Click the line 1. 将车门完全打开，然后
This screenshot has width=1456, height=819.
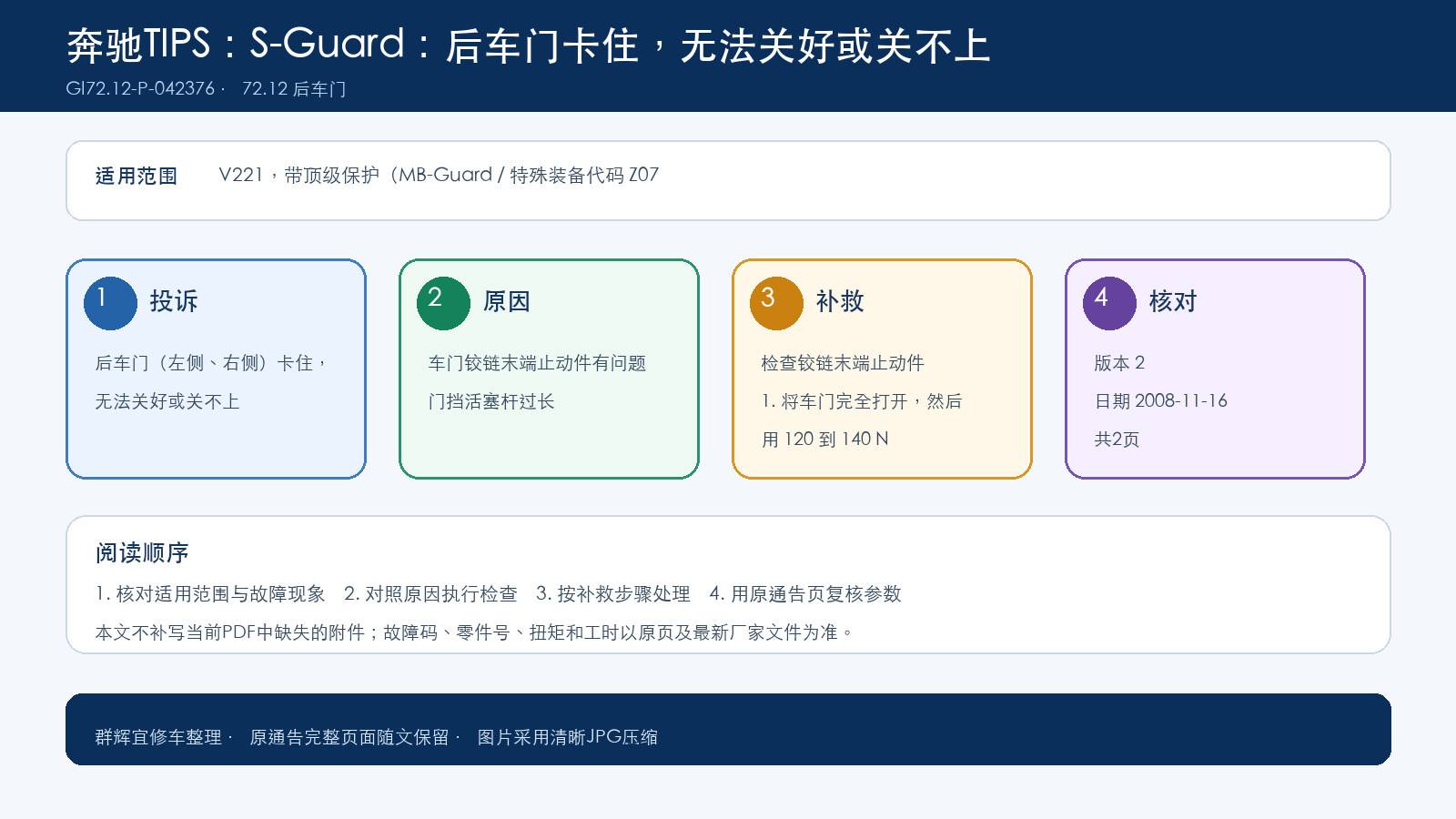coord(862,401)
